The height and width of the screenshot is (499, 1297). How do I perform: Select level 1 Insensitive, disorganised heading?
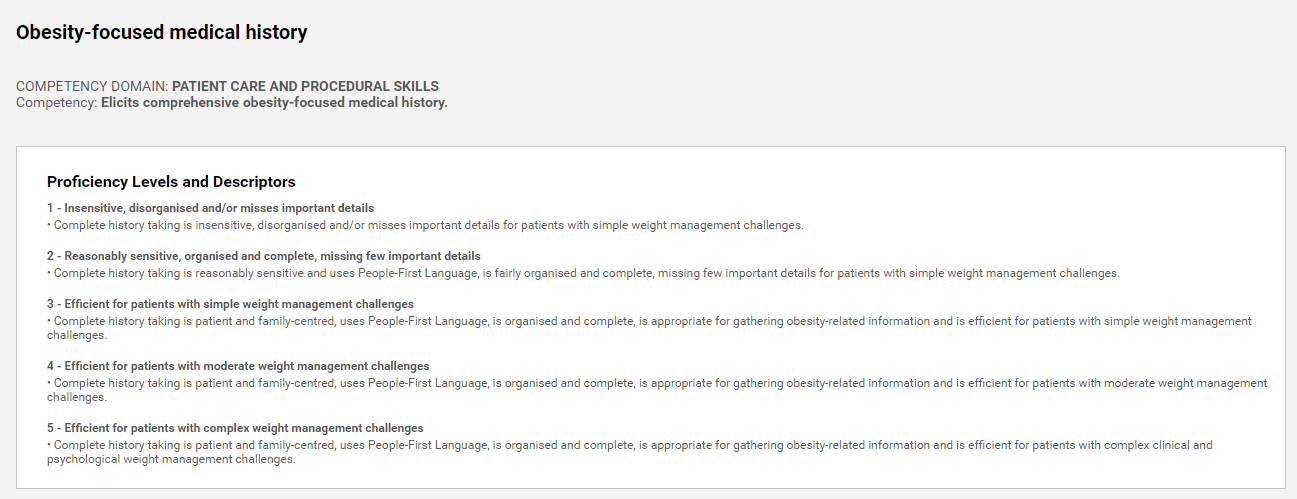coord(210,208)
